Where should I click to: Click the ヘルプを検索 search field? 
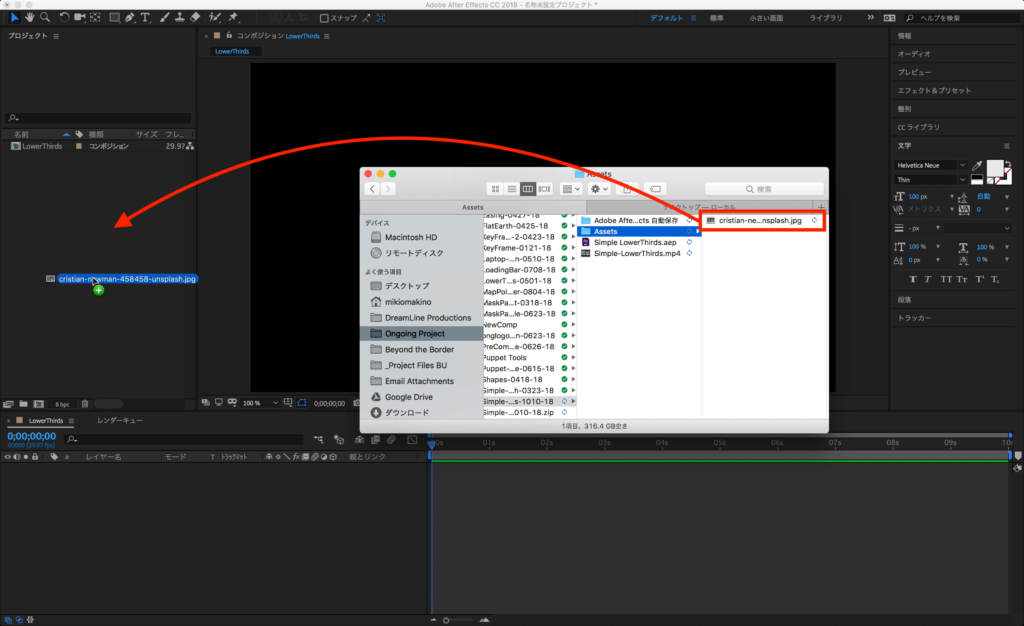963,18
